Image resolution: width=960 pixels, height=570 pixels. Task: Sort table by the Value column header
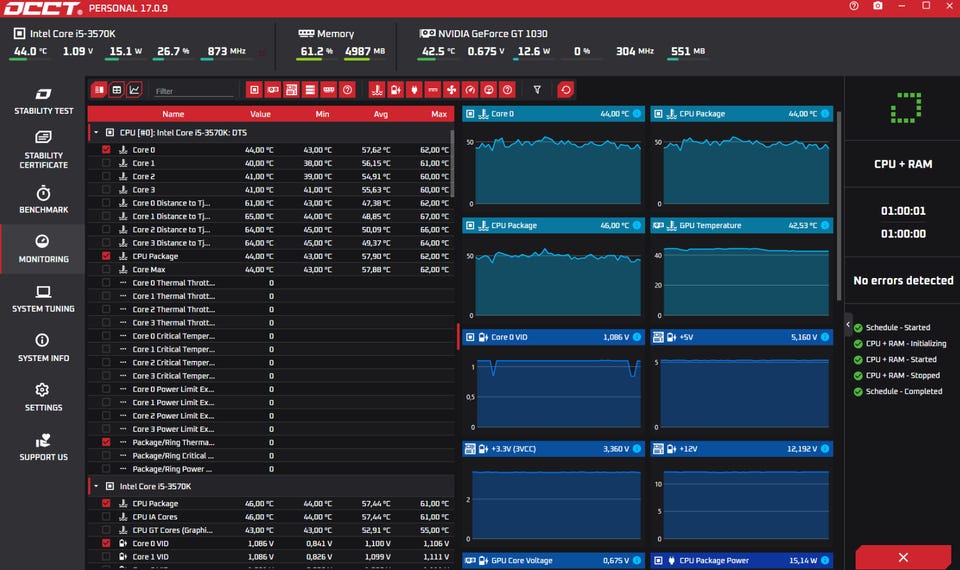(260, 114)
